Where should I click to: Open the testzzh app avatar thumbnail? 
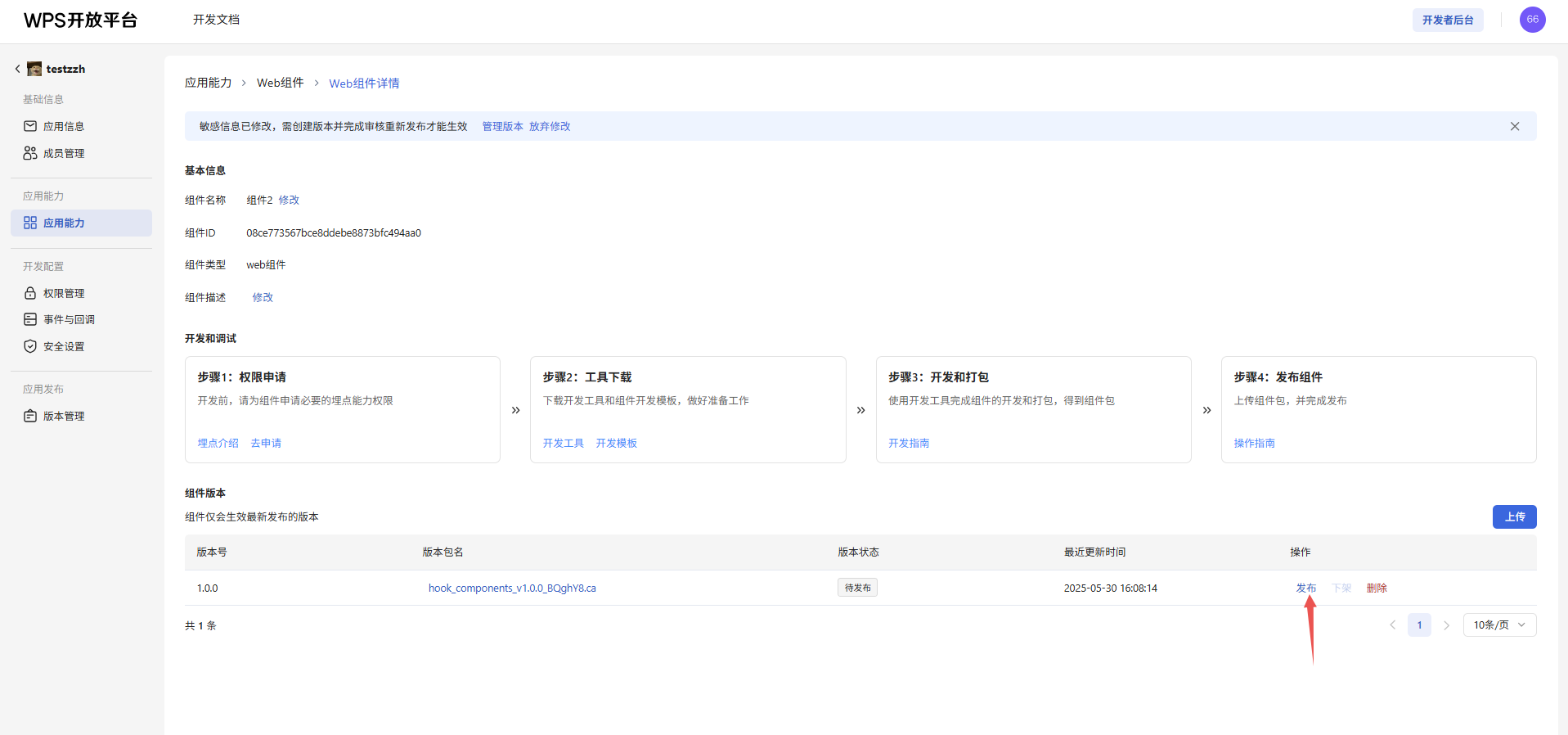(x=34, y=69)
